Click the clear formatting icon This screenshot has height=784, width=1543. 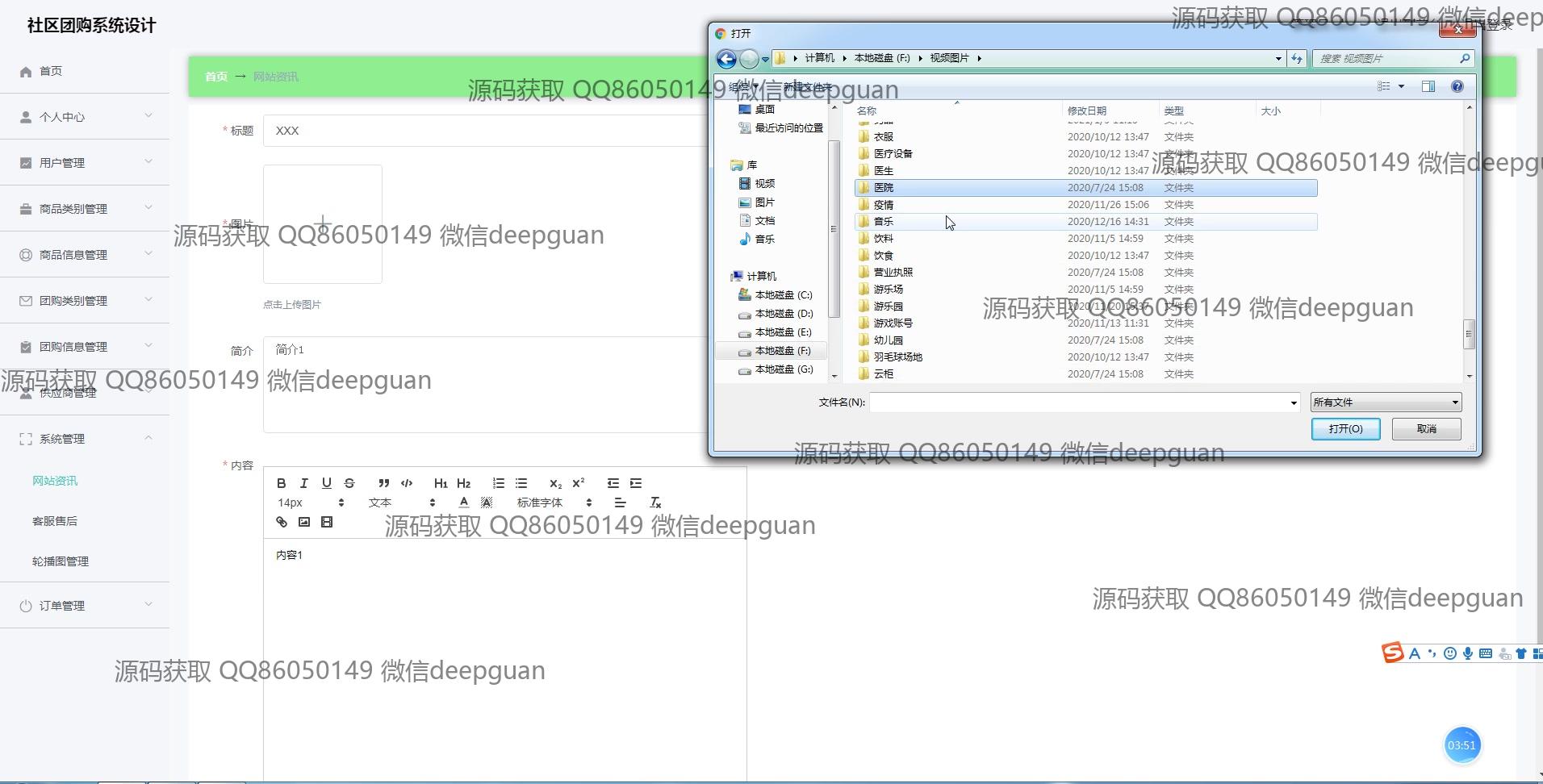[x=655, y=503]
